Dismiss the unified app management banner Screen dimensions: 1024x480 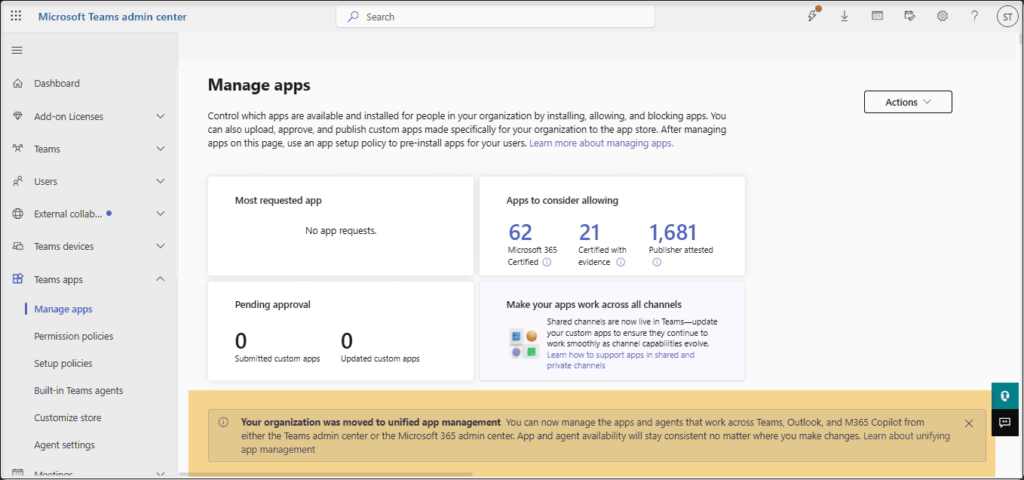(x=968, y=423)
